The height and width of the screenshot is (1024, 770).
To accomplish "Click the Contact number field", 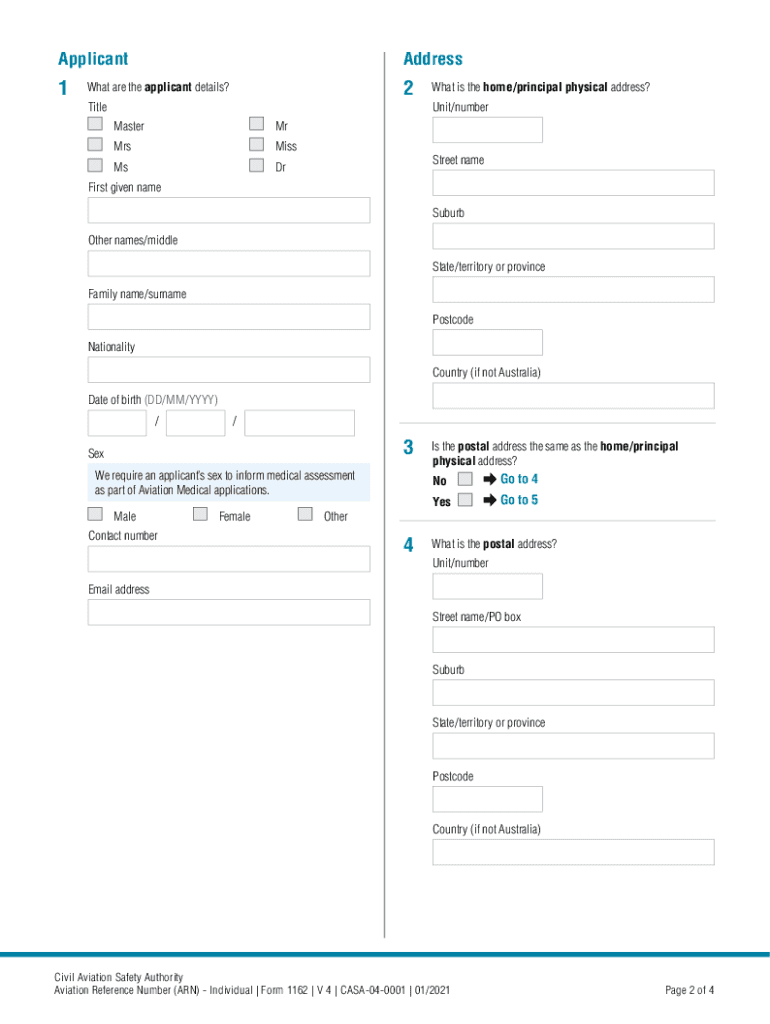I will 229,559.
